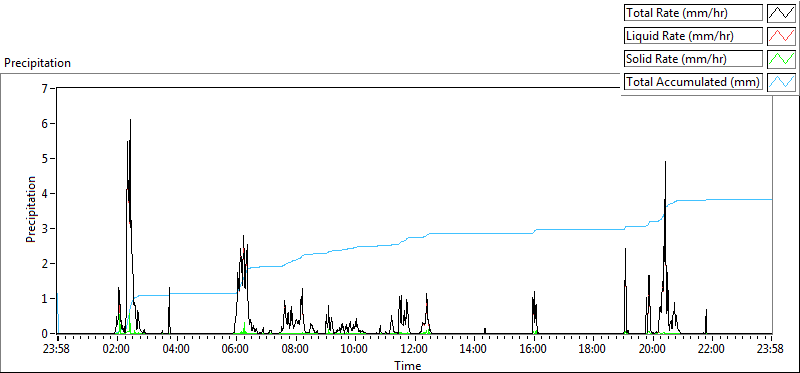Image resolution: width=800 pixels, height=373 pixels.
Task: Click the Liquid Rate red line icon
Action: (782, 36)
